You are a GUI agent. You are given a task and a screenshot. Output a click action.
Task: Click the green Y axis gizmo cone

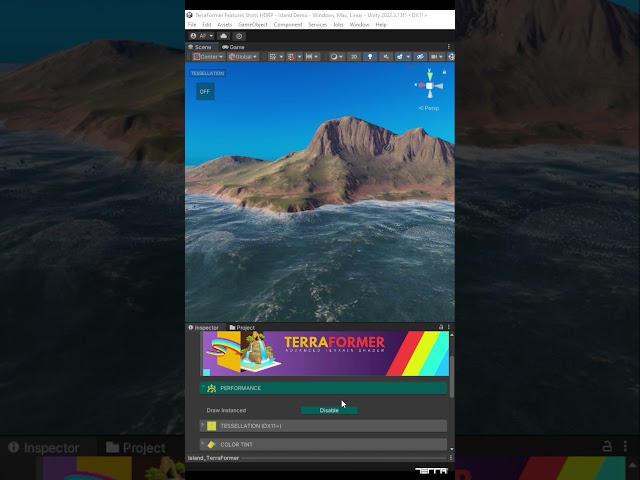429,75
